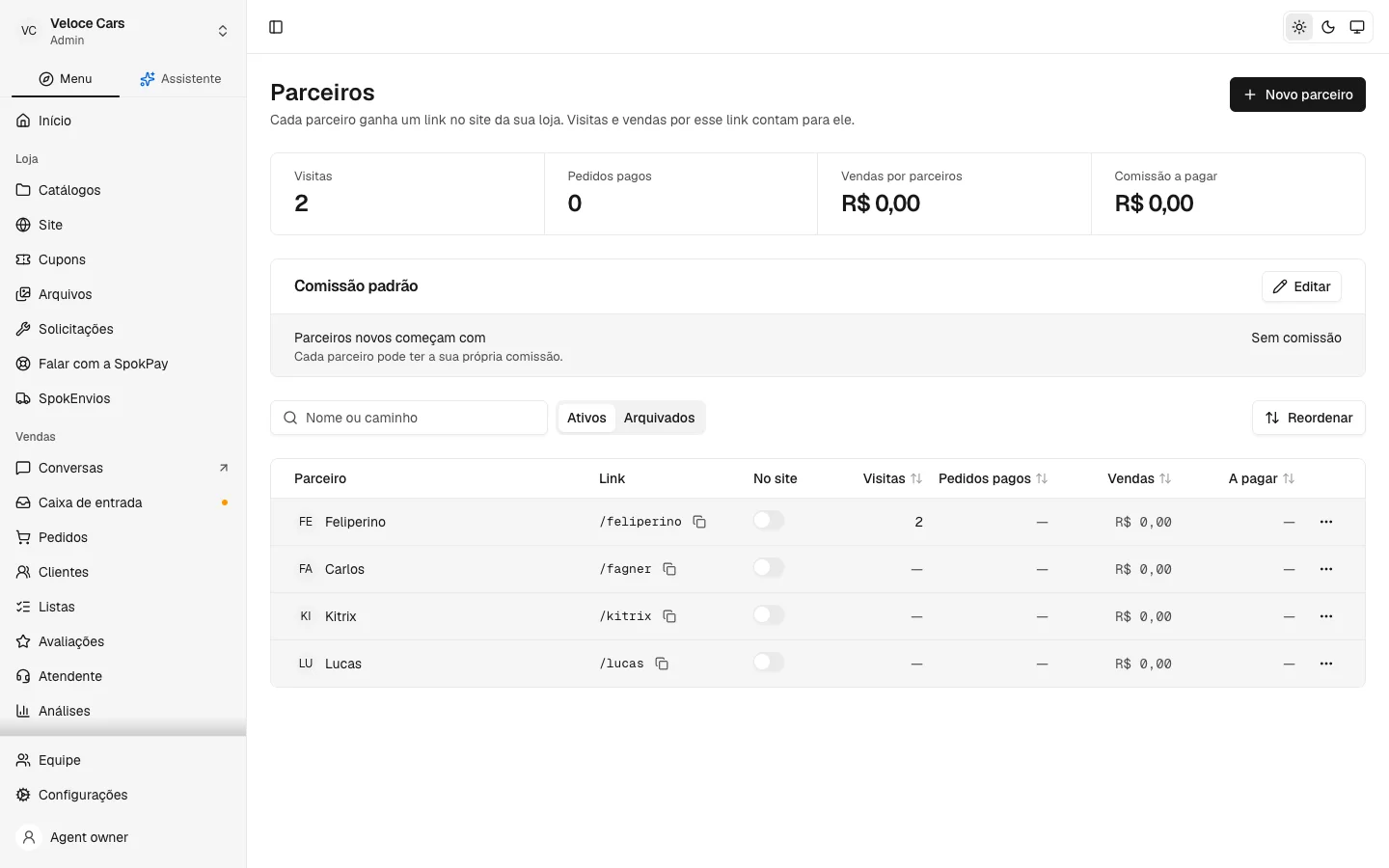Switch to the Assistente tab
Viewport: 1389px width, 868px height.
pos(180,79)
